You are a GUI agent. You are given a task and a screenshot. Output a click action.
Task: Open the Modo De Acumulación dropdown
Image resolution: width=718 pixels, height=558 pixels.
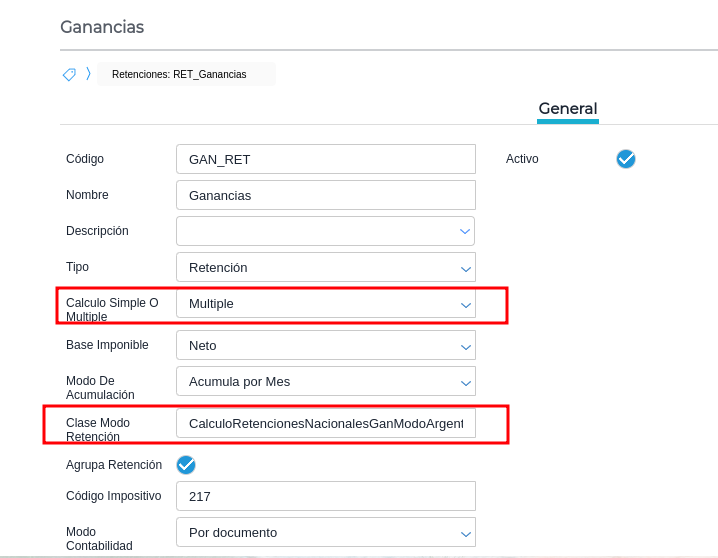tap(325, 381)
